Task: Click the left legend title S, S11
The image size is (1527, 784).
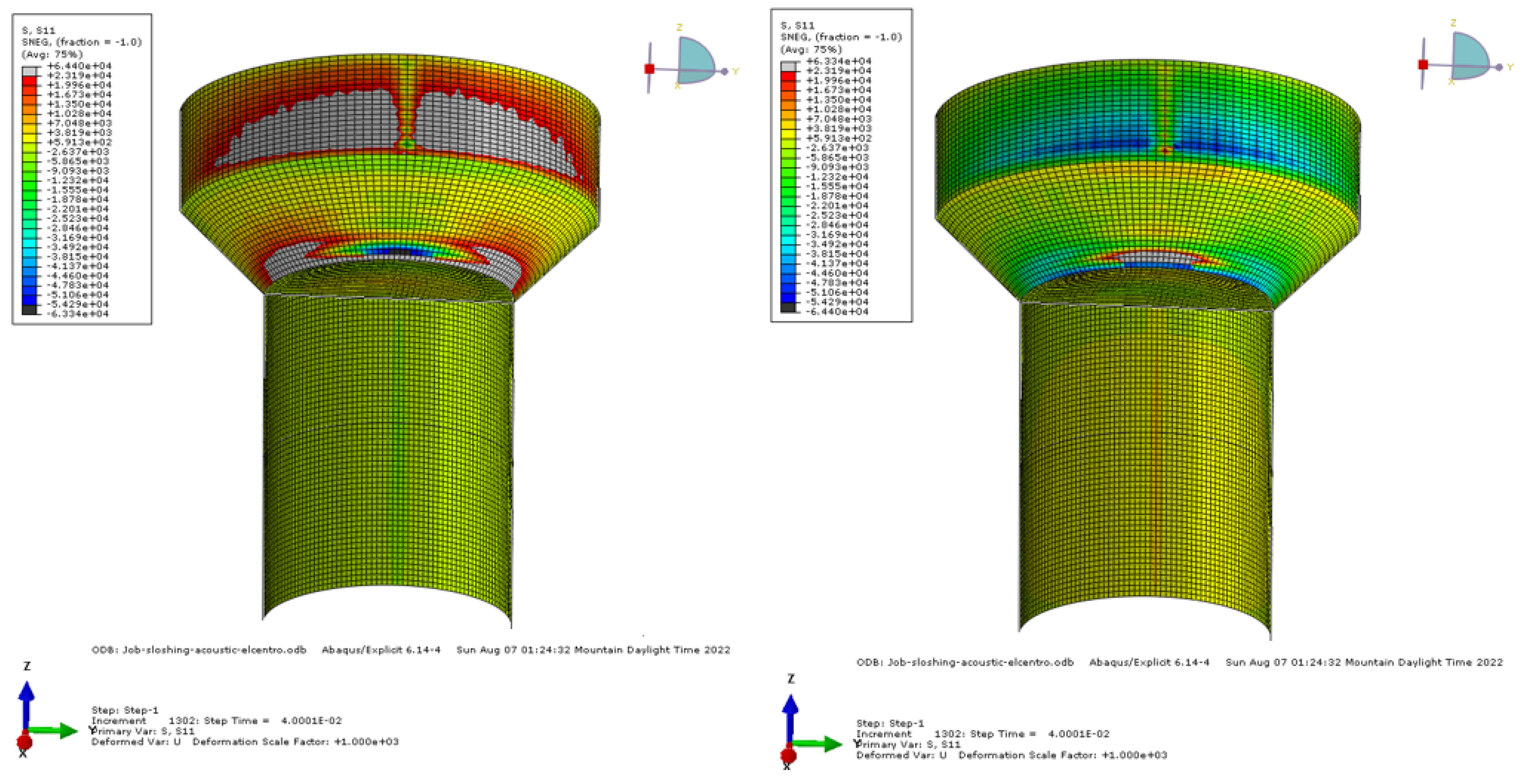Action: 39,30
